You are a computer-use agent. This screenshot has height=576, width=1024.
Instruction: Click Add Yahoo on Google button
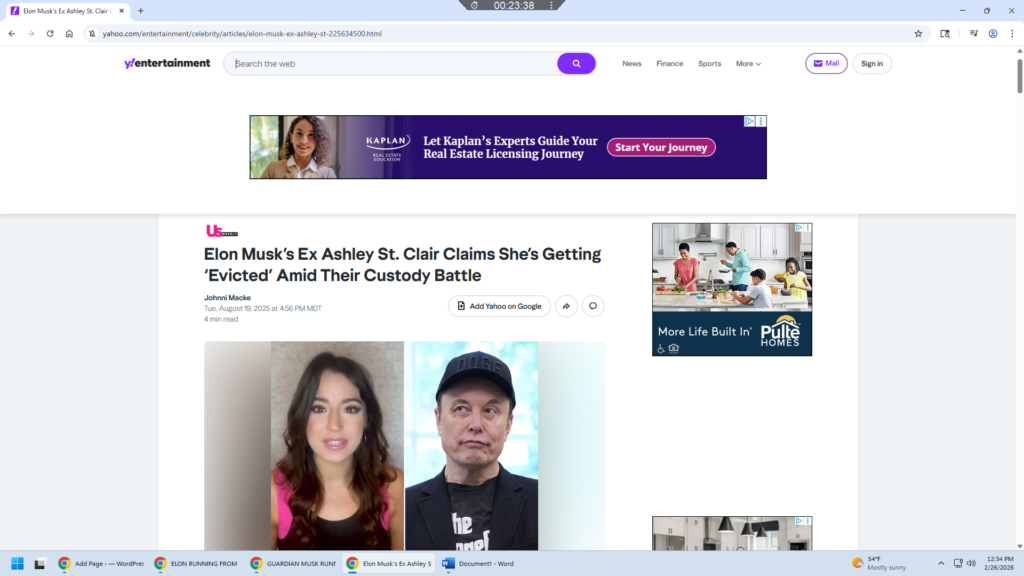pos(499,306)
